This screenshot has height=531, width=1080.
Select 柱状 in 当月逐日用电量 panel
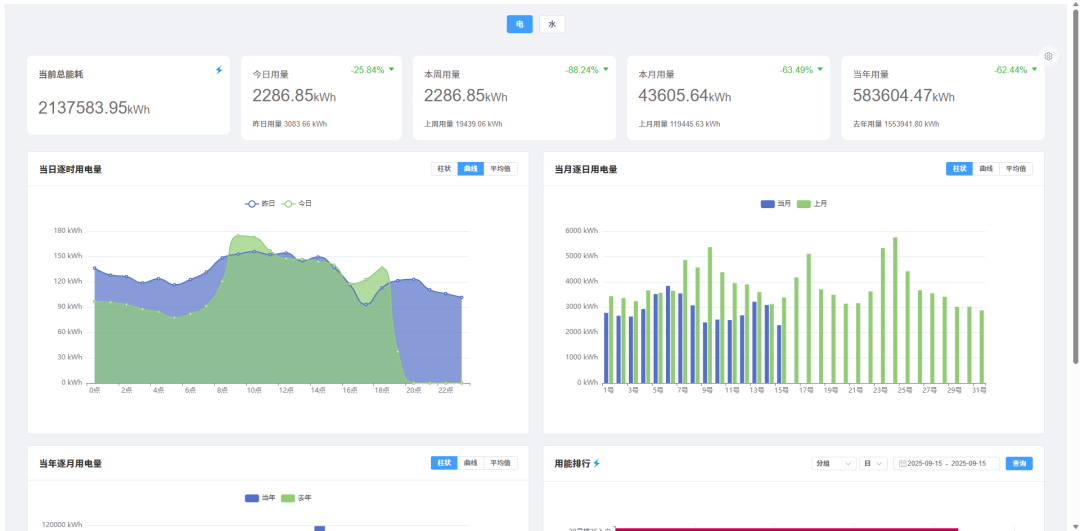pyautogui.click(x=959, y=169)
